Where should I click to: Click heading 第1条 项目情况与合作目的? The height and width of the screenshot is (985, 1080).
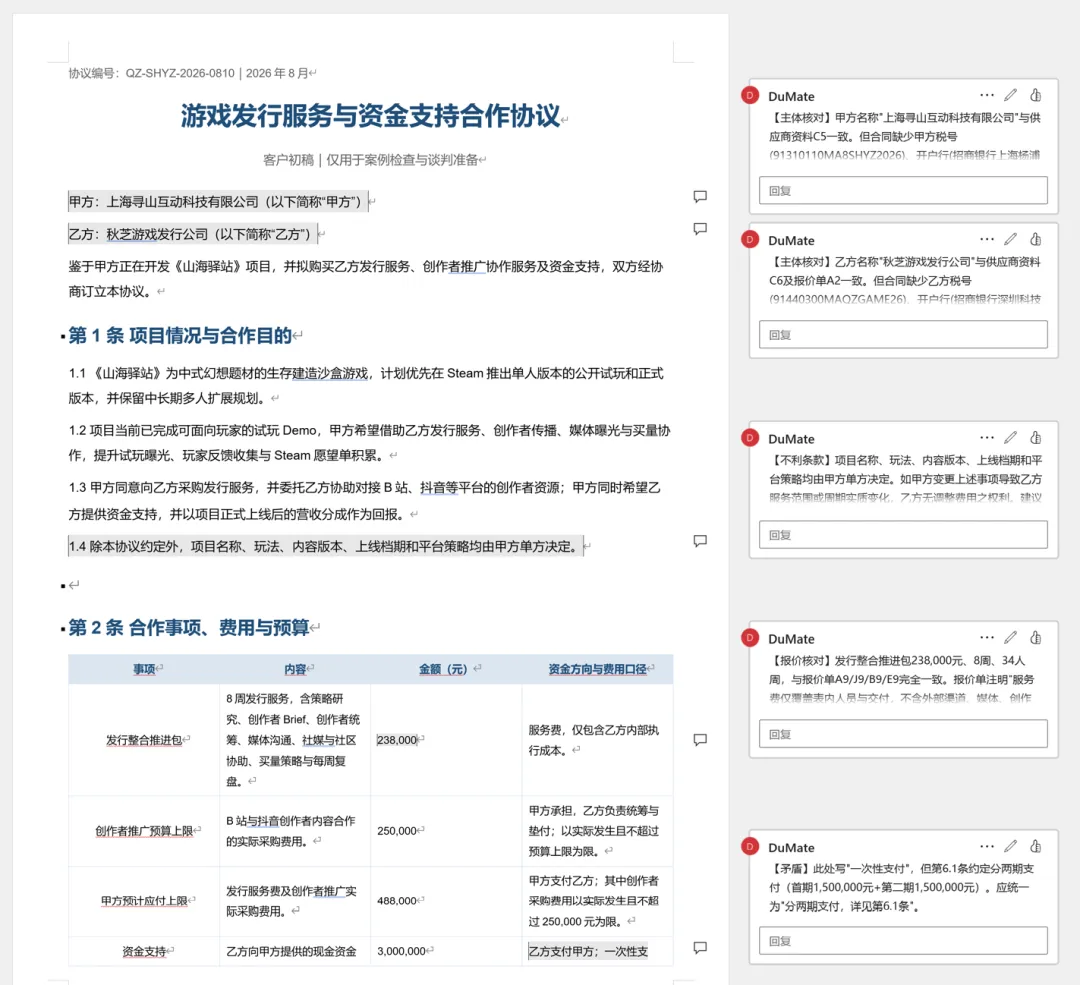[180, 335]
